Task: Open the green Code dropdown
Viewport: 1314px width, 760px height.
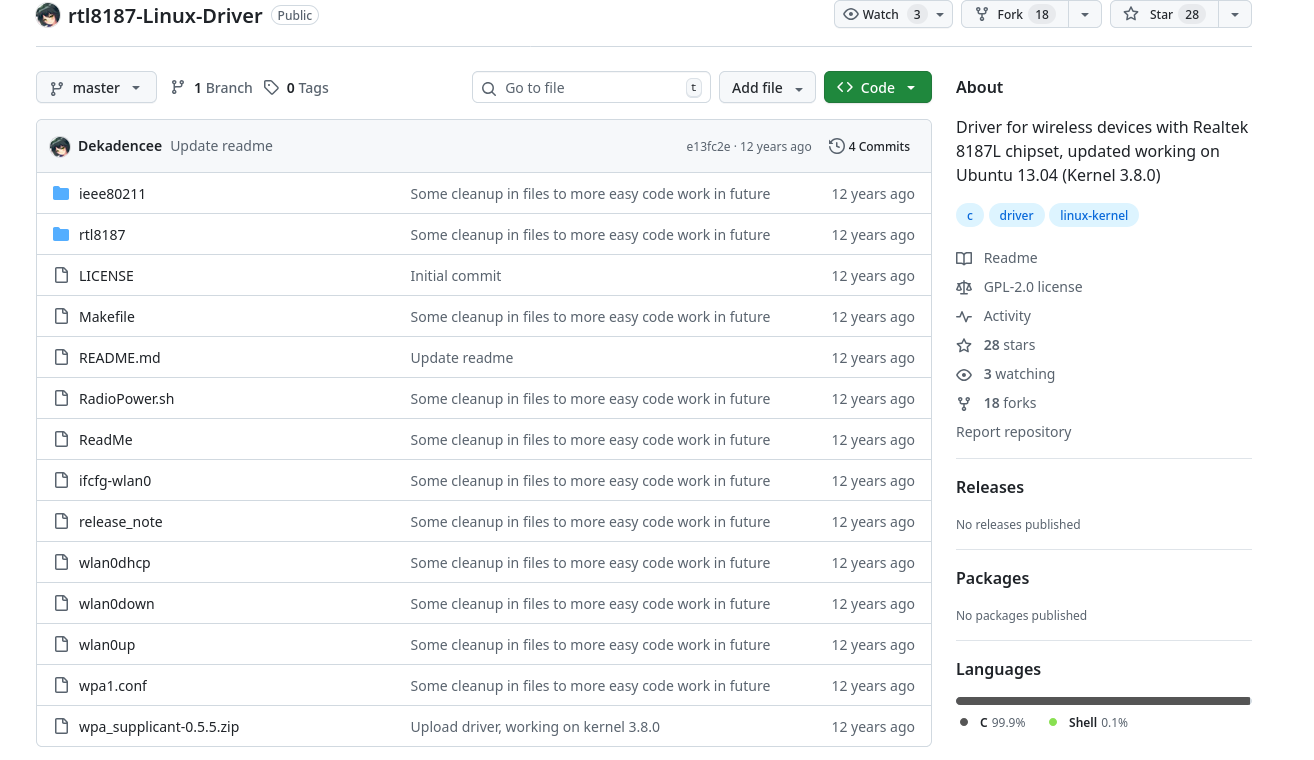Action: (x=878, y=88)
